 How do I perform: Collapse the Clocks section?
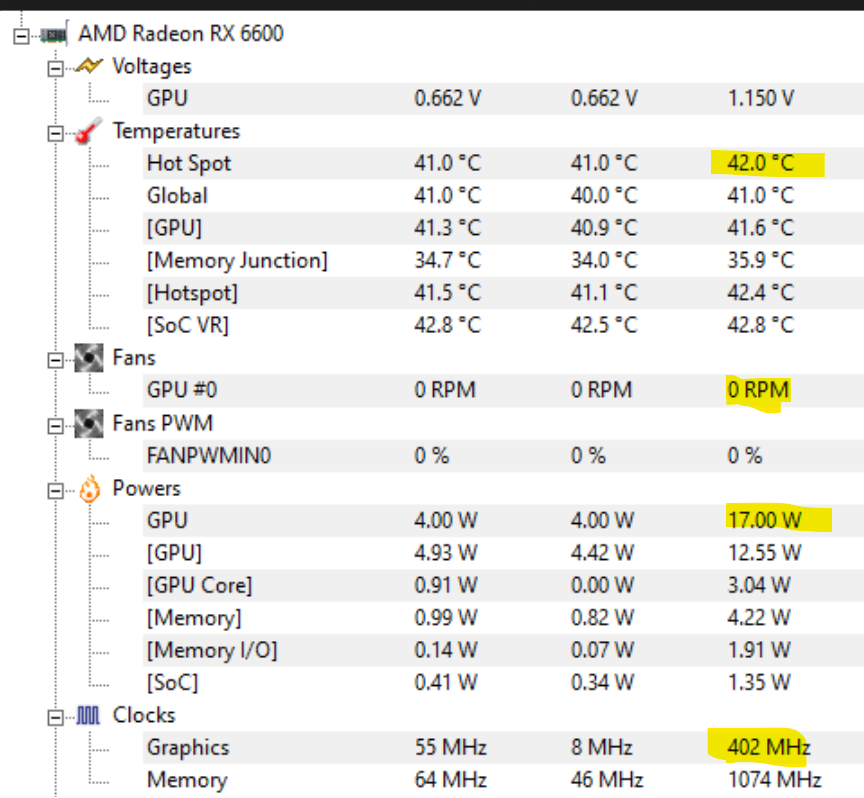pos(55,718)
